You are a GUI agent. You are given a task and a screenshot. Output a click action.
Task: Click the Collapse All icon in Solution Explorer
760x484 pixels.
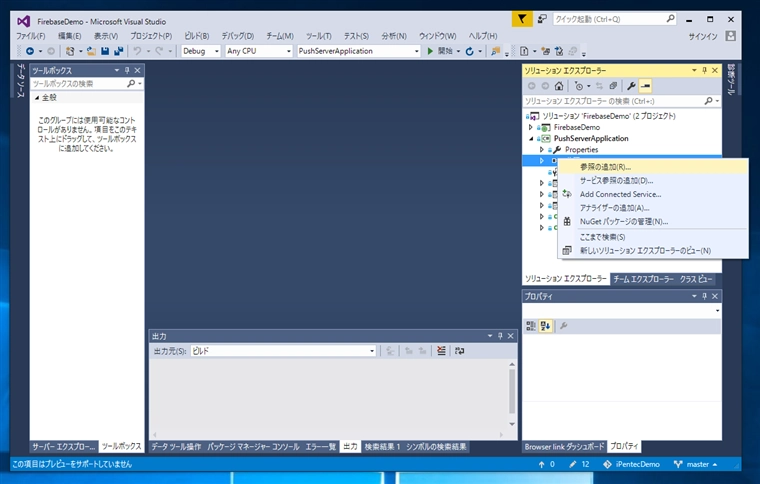coord(613,86)
